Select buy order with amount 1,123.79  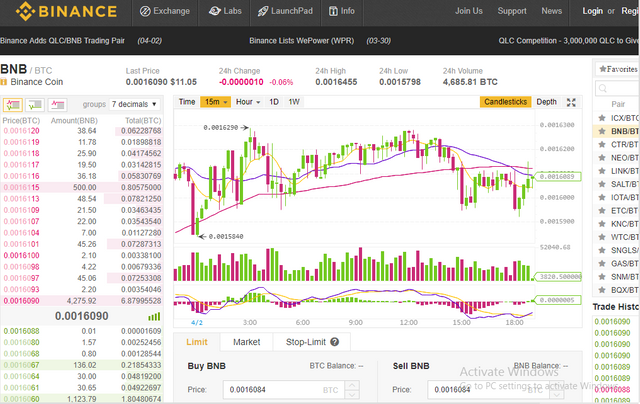(82, 399)
